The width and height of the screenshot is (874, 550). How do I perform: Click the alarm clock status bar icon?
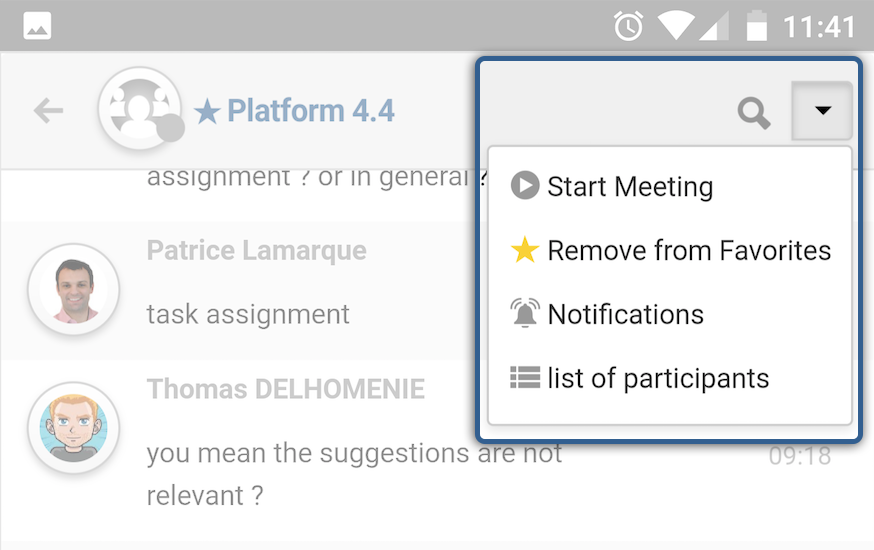[x=628, y=26]
